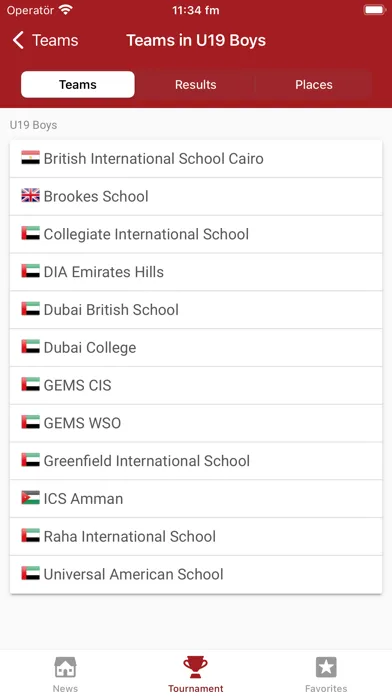Open the News house icon

pyautogui.click(x=65, y=667)
